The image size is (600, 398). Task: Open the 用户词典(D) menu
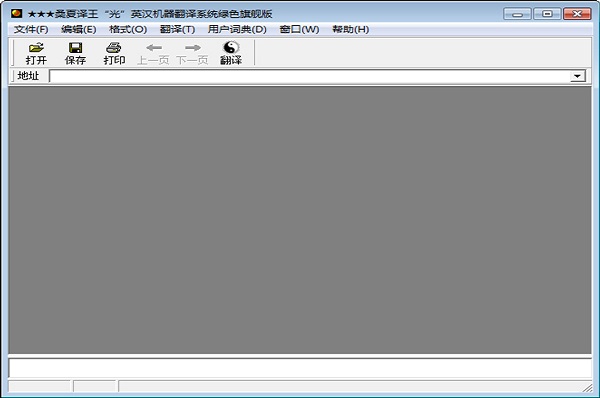237,29
